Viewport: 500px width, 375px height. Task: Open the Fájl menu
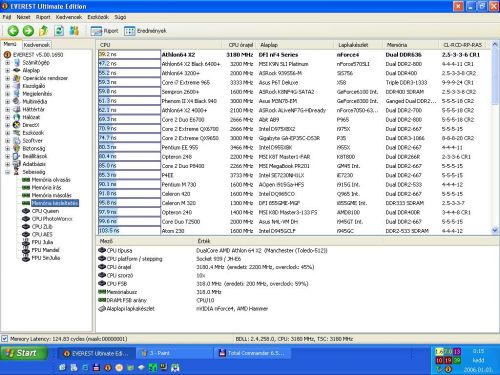(x=7, y=17)
